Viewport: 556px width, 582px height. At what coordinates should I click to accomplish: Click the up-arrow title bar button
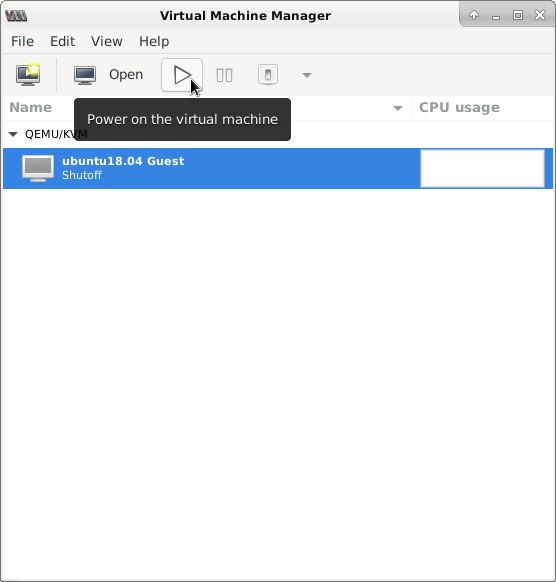(474, 15)
